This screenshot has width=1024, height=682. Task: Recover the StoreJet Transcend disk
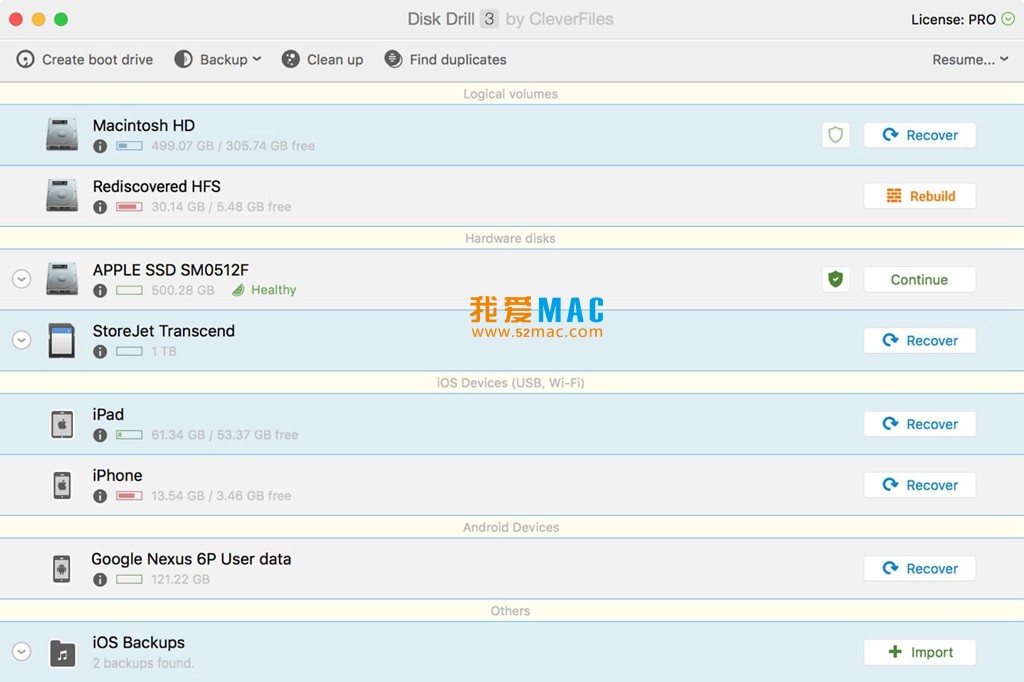pyautogui.click(x=920, y=340)
